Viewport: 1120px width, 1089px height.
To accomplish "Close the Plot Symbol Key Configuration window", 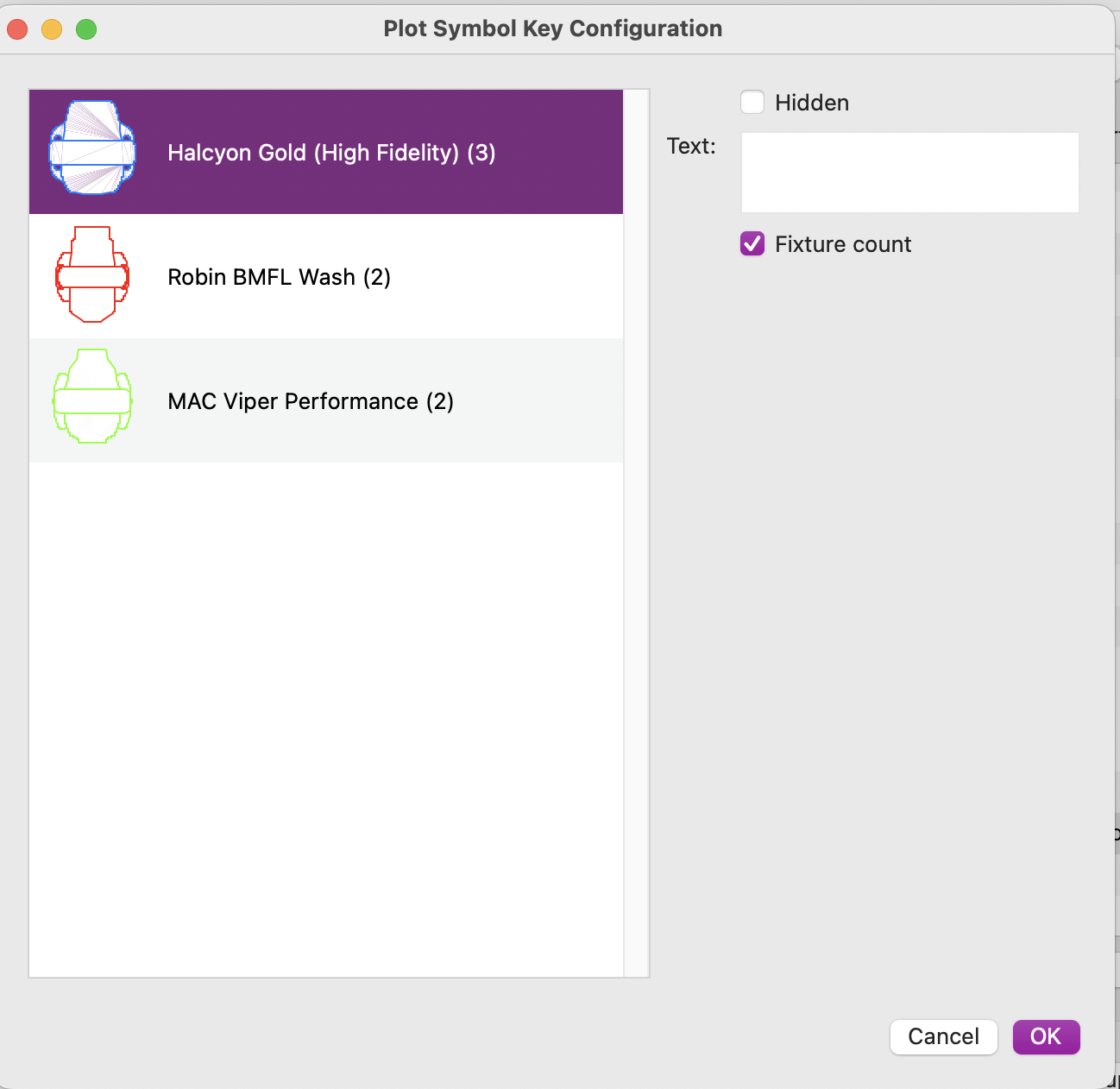I will coord(17,29).
